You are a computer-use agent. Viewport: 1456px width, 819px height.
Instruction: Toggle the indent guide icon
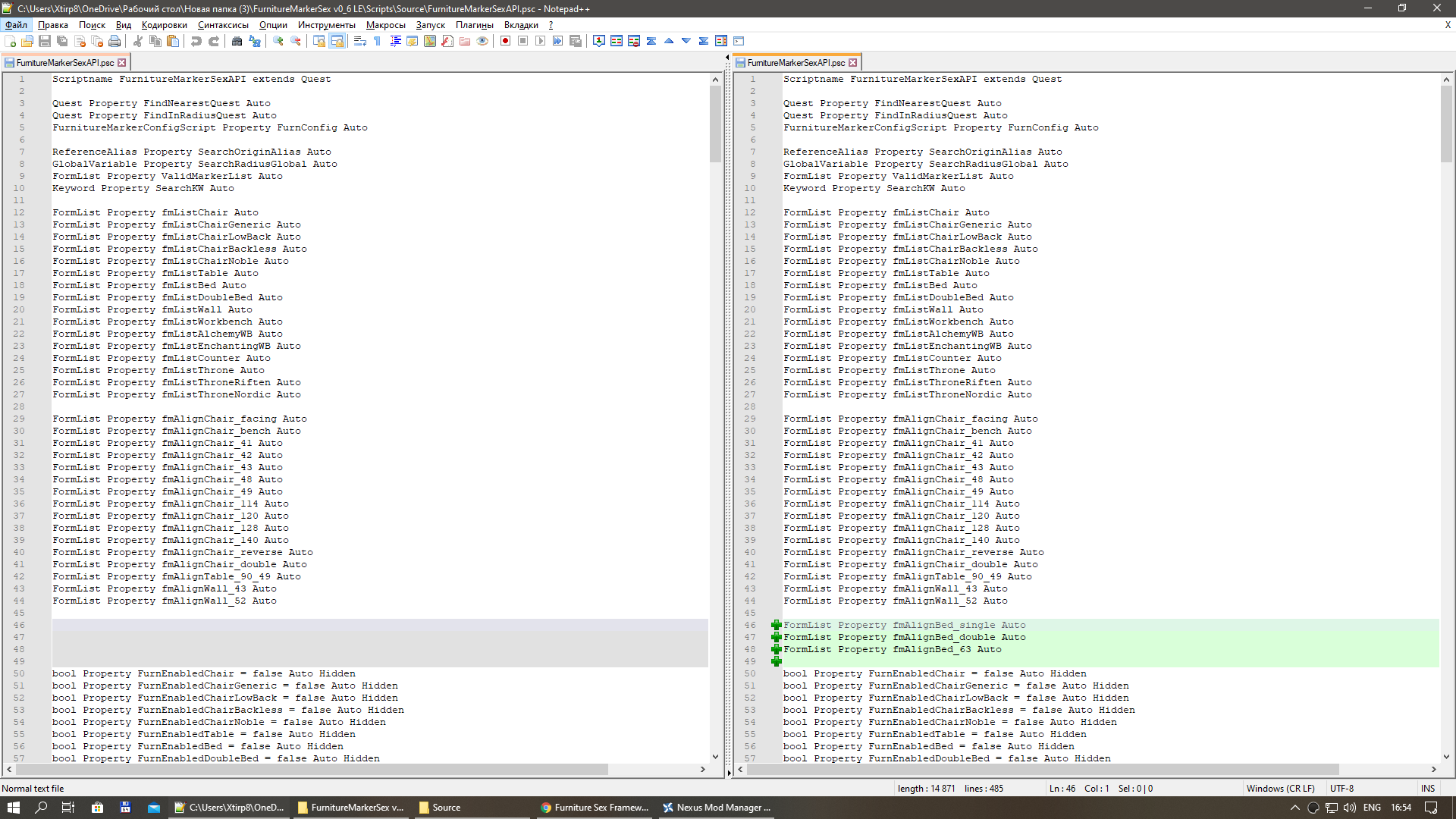pos(395,41)
